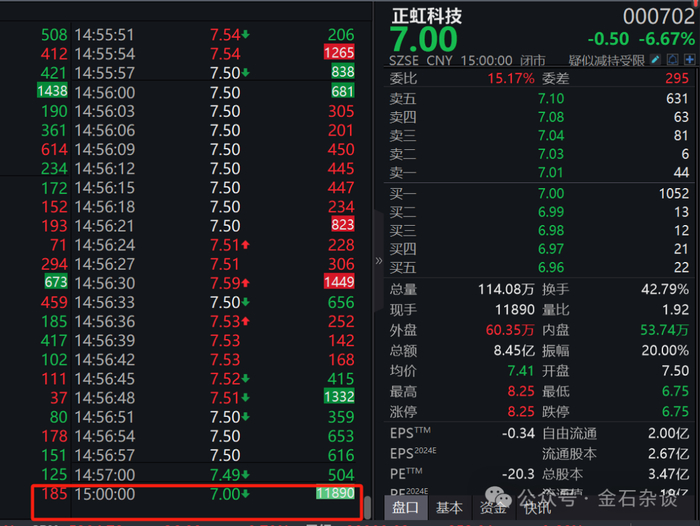This screenshot has width=700, height=526.
Task: Click the 卖二 ask price 7.03
Action: point(551,154)
